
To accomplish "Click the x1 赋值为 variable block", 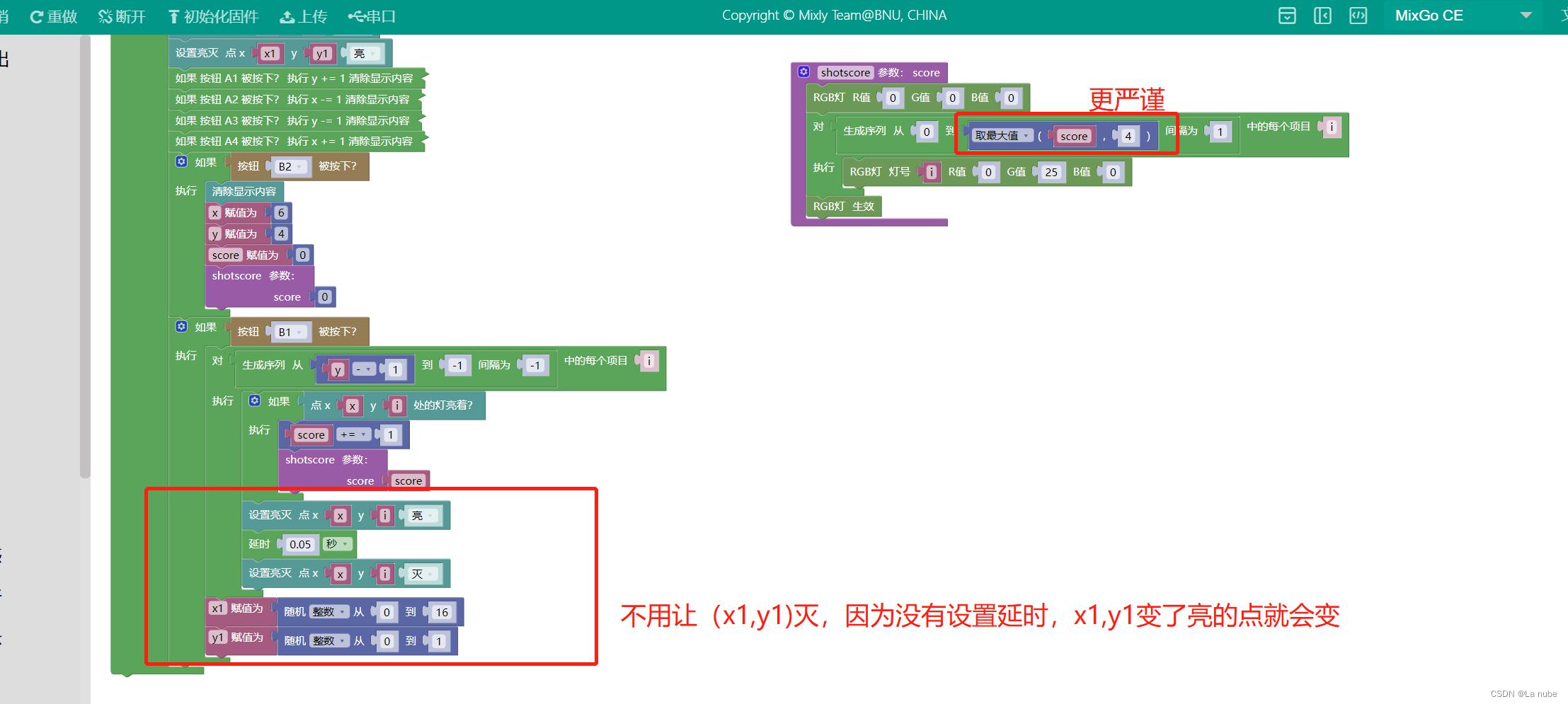I will pos(218,608).
